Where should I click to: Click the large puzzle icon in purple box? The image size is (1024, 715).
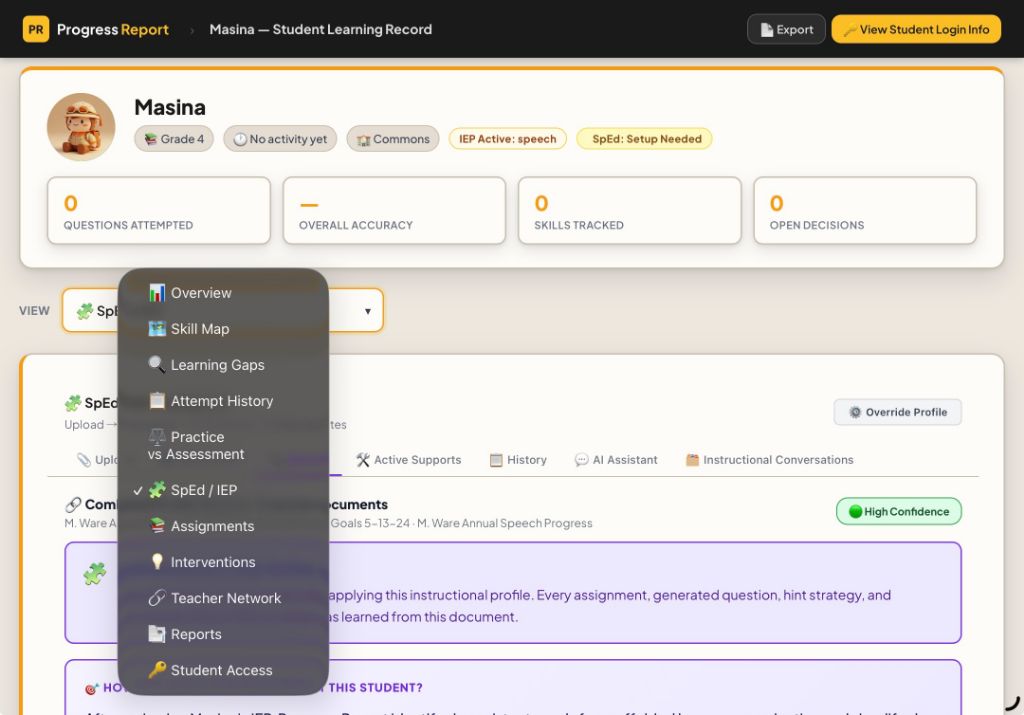point(95,574)
